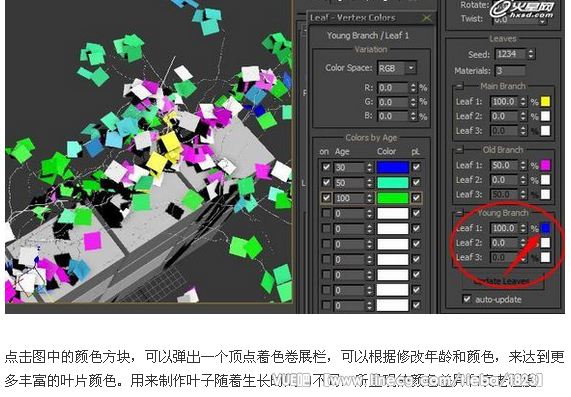Open Young Branch Leaf 3 white swatch

[x=545, y=257]
